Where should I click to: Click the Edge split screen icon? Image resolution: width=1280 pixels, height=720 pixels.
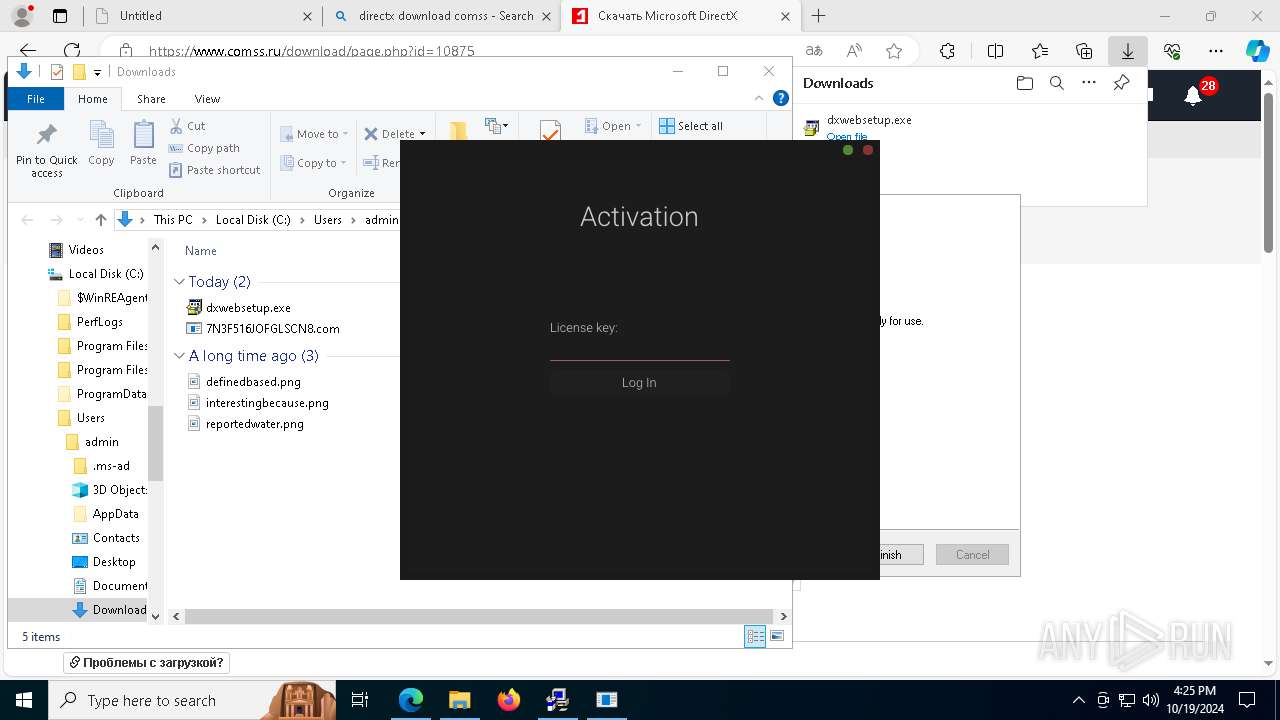(x=995, y=51)
